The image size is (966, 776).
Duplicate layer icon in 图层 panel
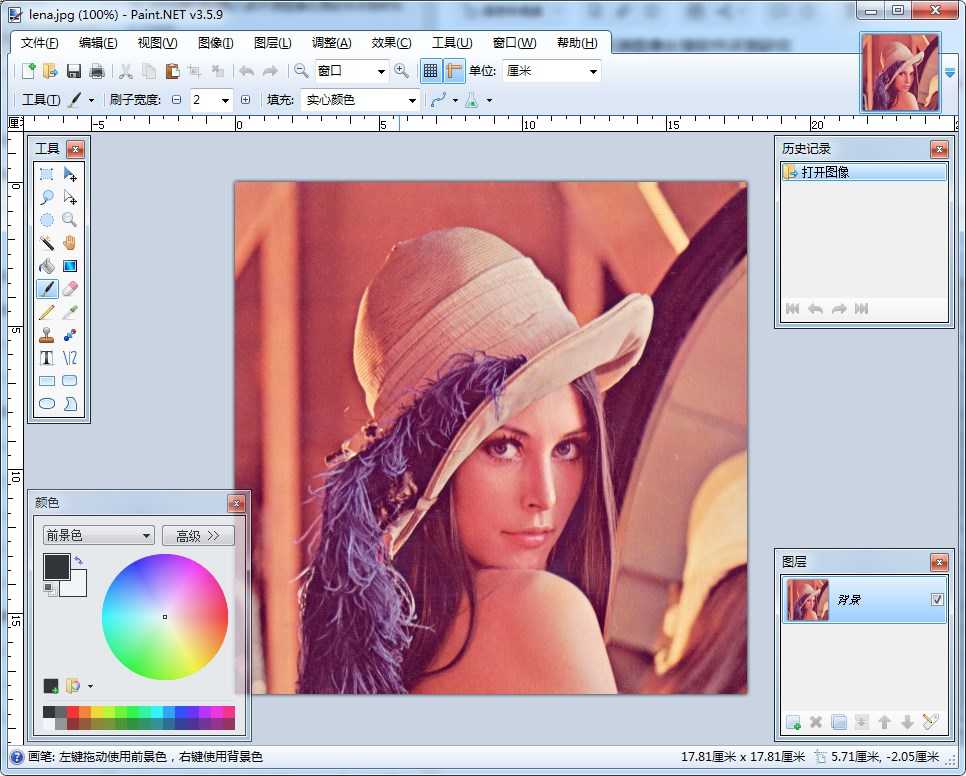838,722
